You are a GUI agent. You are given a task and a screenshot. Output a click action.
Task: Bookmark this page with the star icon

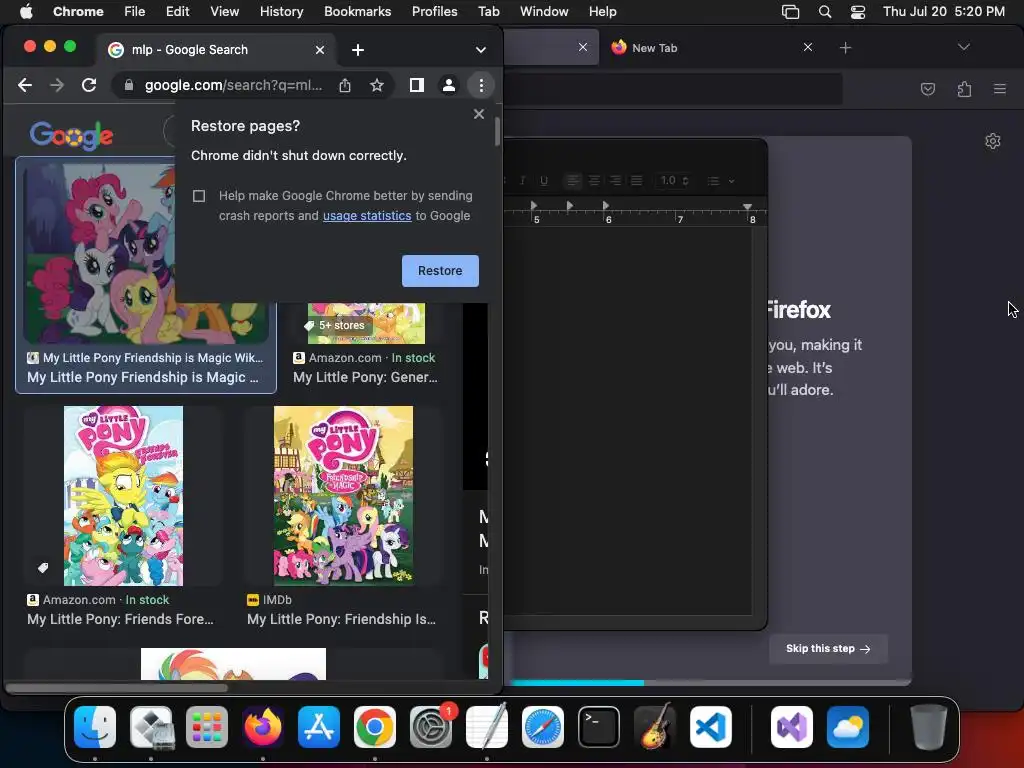click(x=377, y=85)
